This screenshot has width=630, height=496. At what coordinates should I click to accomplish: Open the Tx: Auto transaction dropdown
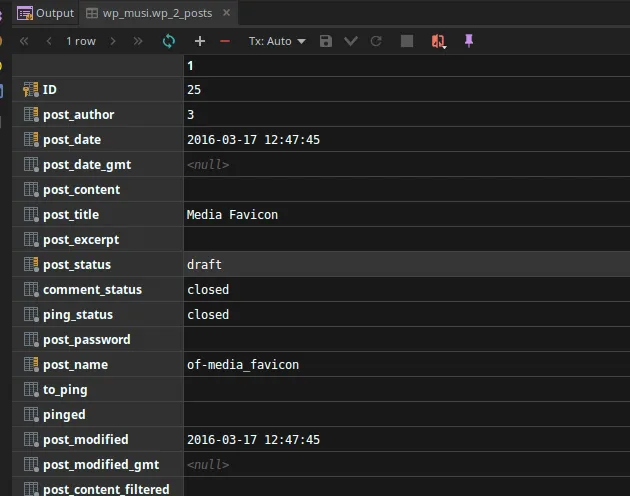[277, 41]
